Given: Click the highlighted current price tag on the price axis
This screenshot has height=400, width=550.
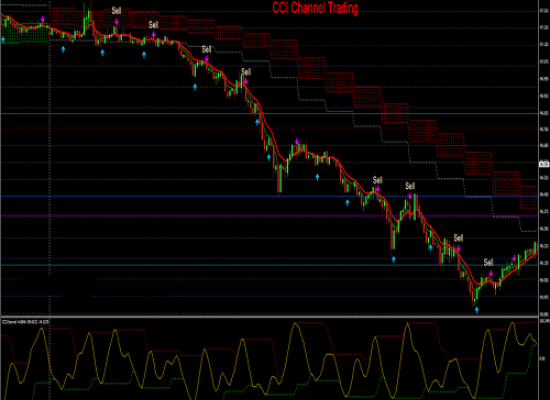Looking at the screenshot, I should coord(544,164).
